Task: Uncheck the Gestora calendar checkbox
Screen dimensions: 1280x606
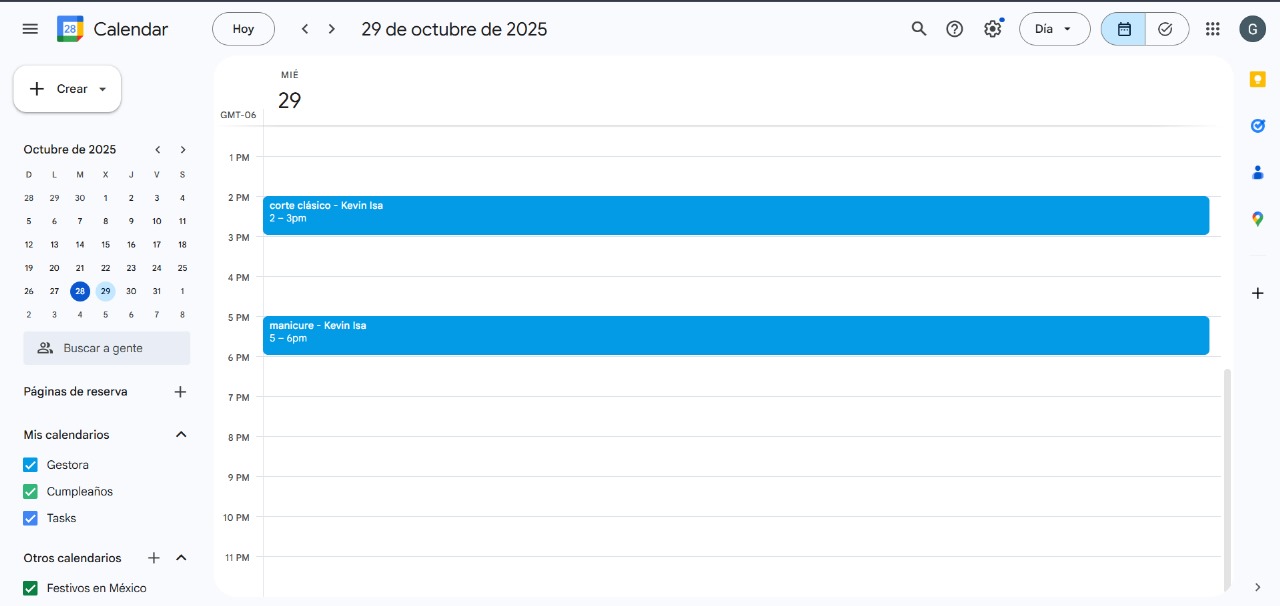Action: coord(30,465)
